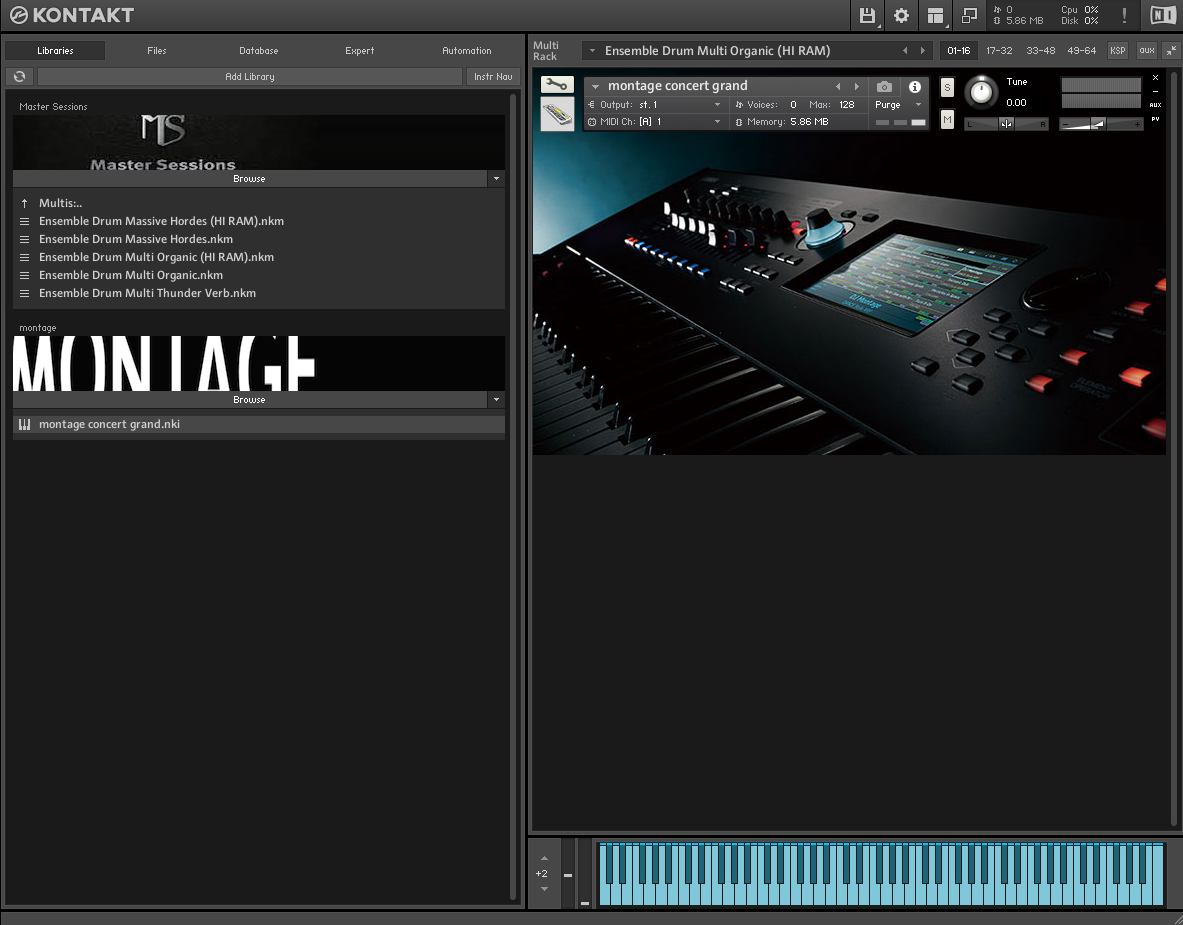Refresh the libraries list
Screen dimensions: 1183x925
point(20,76)
